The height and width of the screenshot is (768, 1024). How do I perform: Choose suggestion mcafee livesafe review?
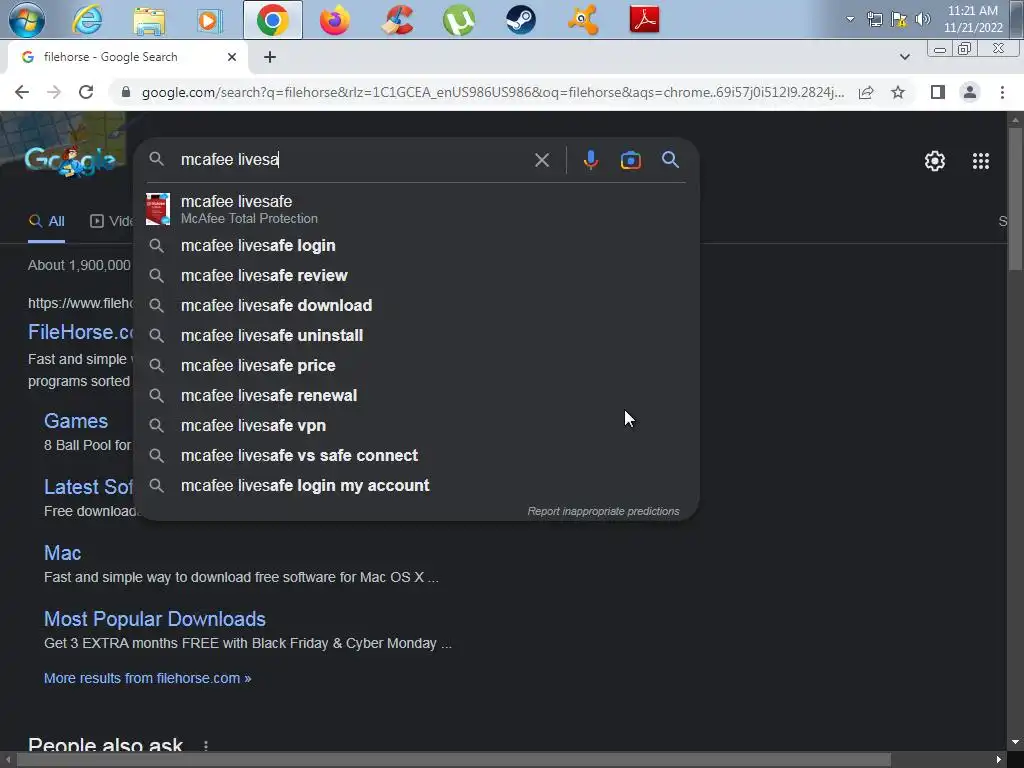(416, 276)
